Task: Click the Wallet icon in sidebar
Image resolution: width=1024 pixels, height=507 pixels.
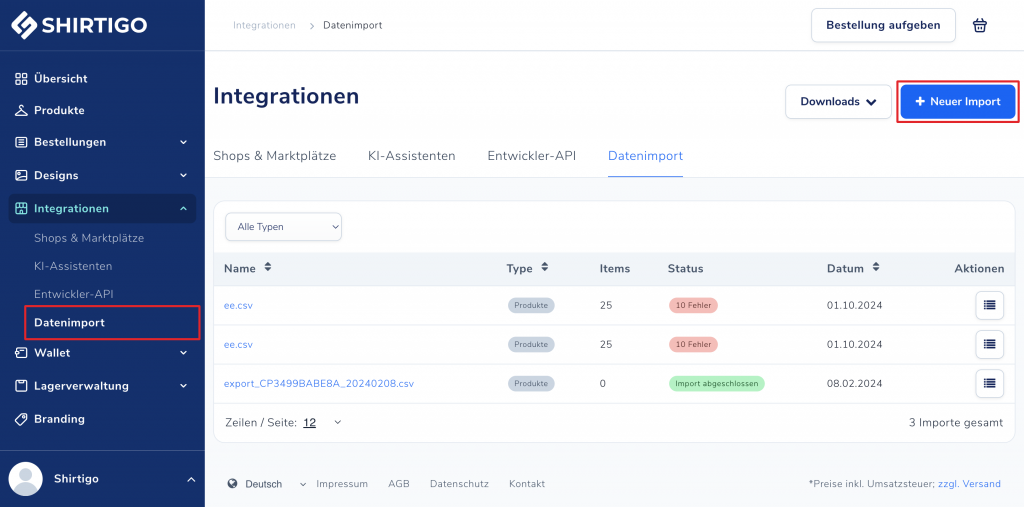Action: 22,353
